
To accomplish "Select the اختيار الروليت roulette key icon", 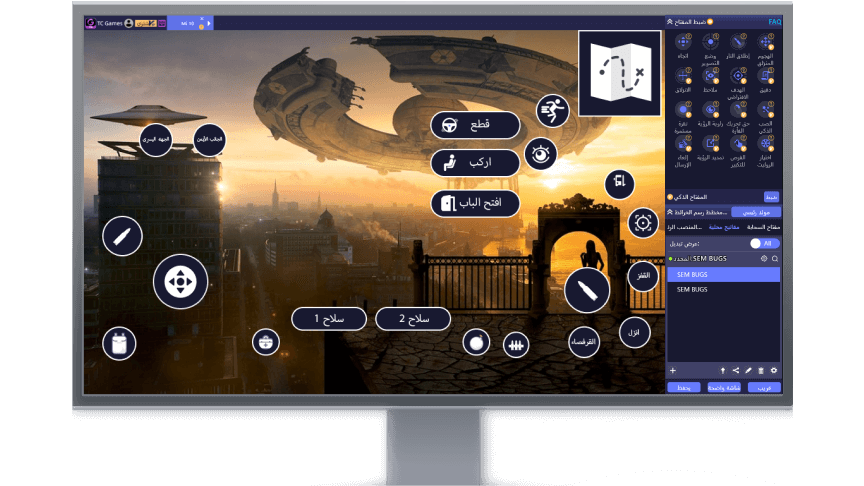I will (x=765, y=144).
